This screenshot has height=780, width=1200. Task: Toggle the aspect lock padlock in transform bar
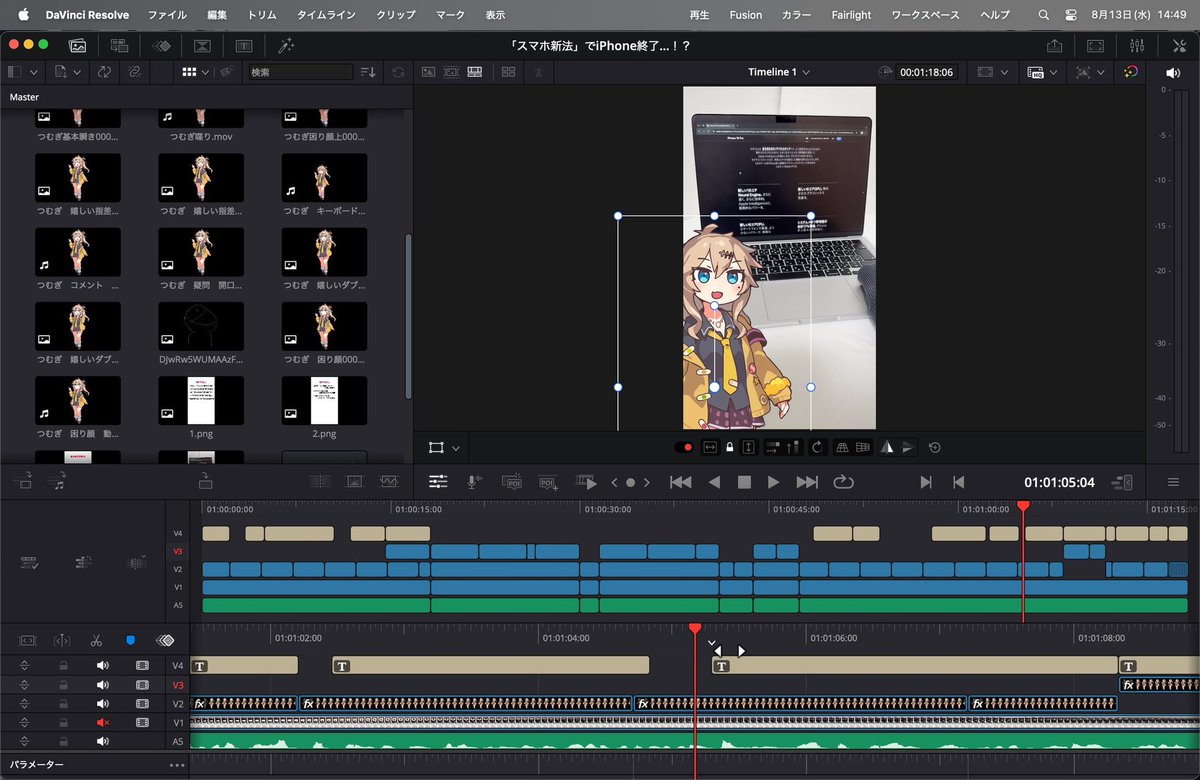(x=730, y=448)
